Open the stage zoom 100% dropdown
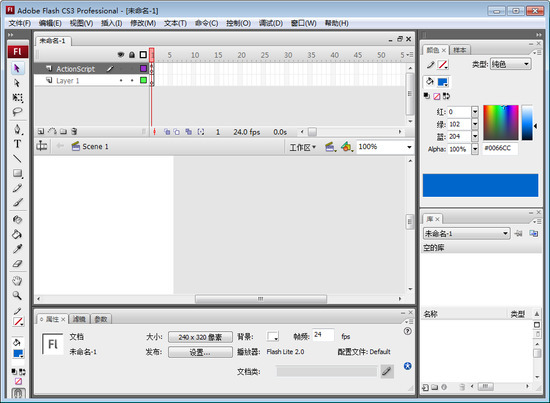The width and height of the screenshot is (550, 403). pyautogui.click(x=409, y=147)
